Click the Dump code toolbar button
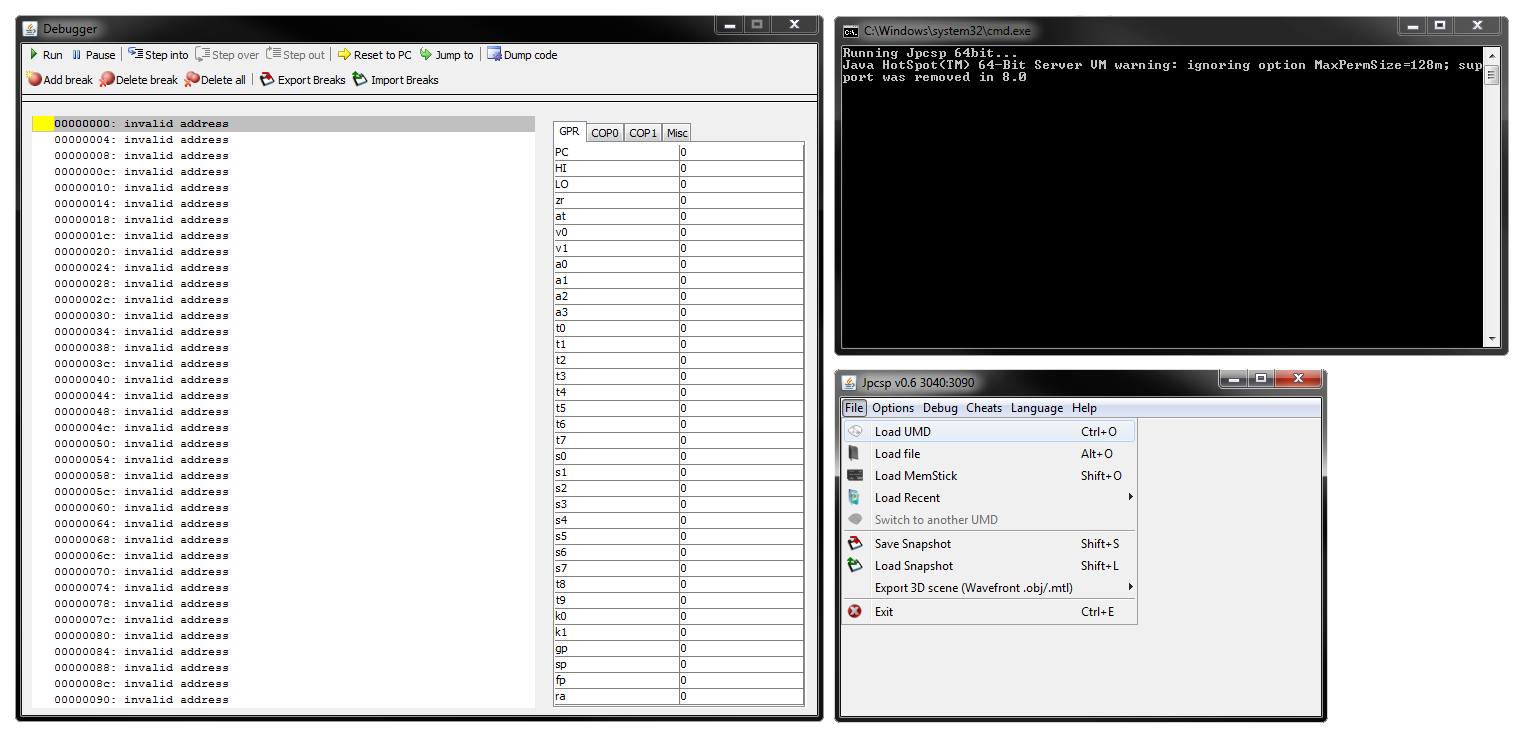Screen dimensions: 1539x741 coord(522,55)
